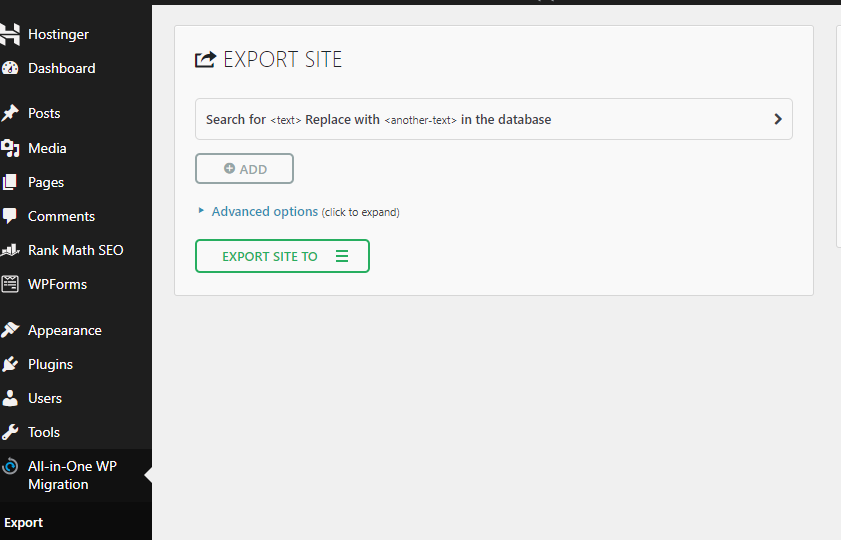
Task: Open the All-in-One WP Migration menu label
Action: (72, 475)
